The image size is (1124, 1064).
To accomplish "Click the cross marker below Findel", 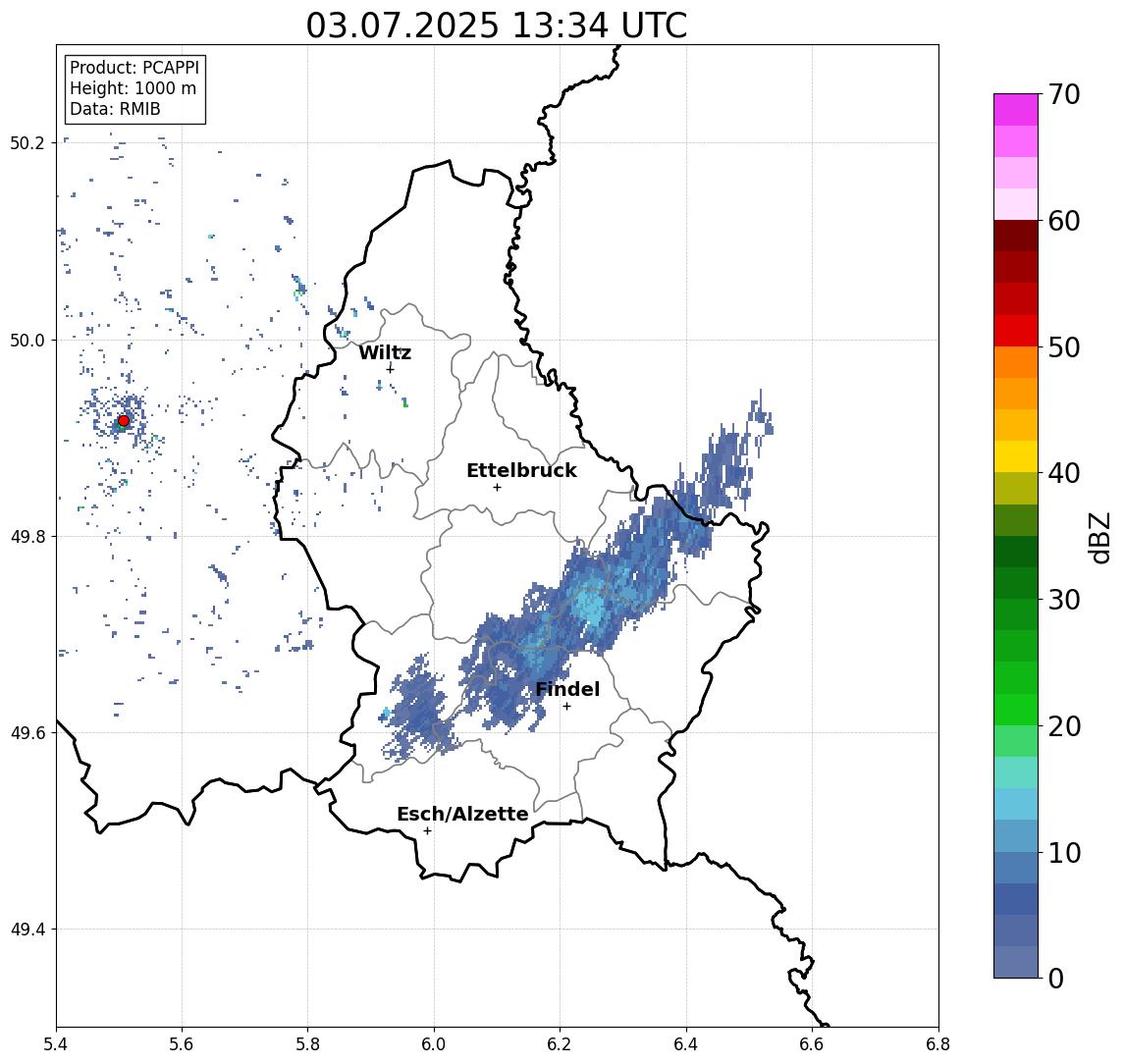I will coord(566,707).
